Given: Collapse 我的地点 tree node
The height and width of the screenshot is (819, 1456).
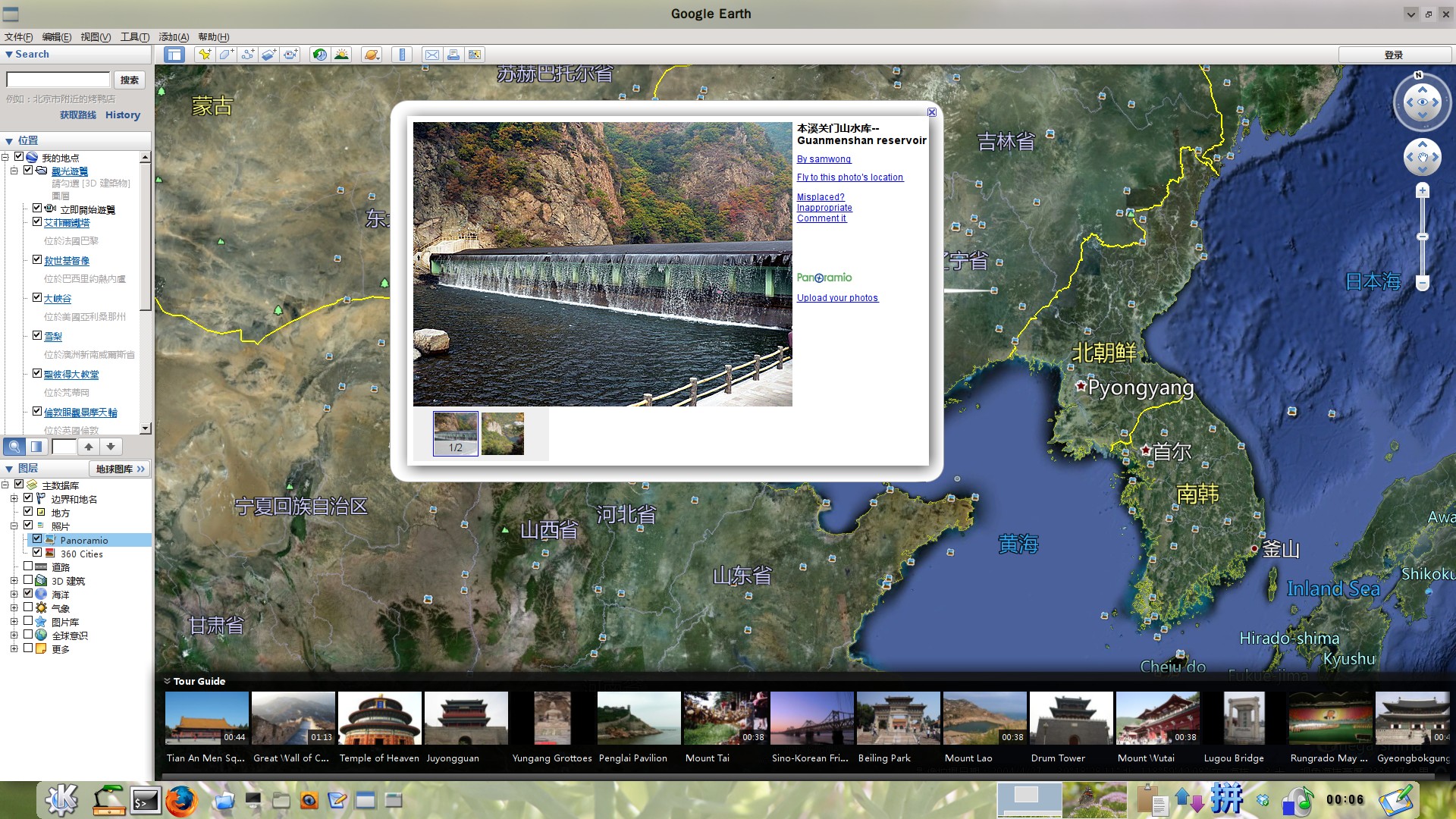Looking at the screenshot, I should 5,158.
